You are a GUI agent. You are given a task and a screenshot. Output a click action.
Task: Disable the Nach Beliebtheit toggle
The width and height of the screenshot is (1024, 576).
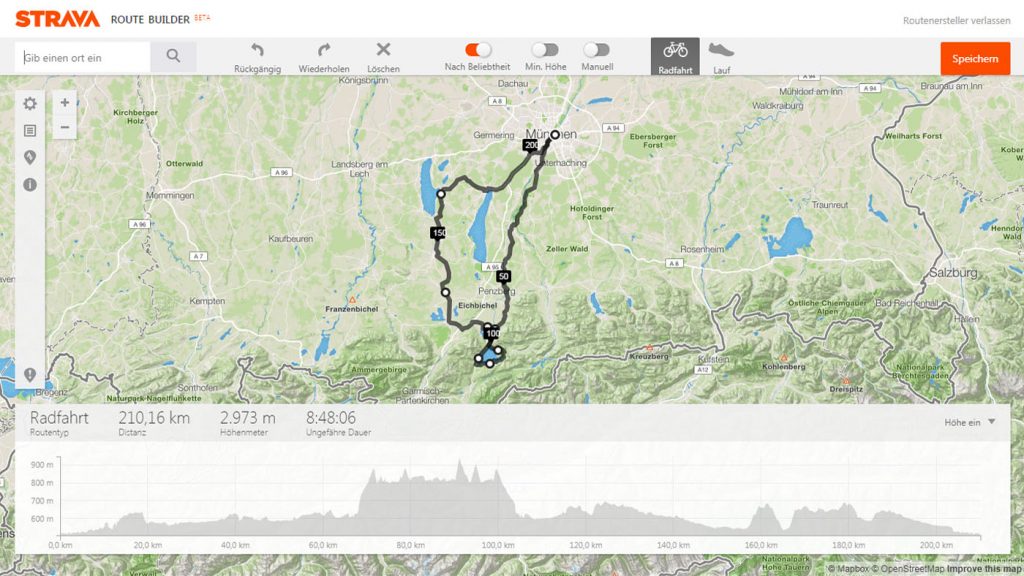[x=478, y=50]
